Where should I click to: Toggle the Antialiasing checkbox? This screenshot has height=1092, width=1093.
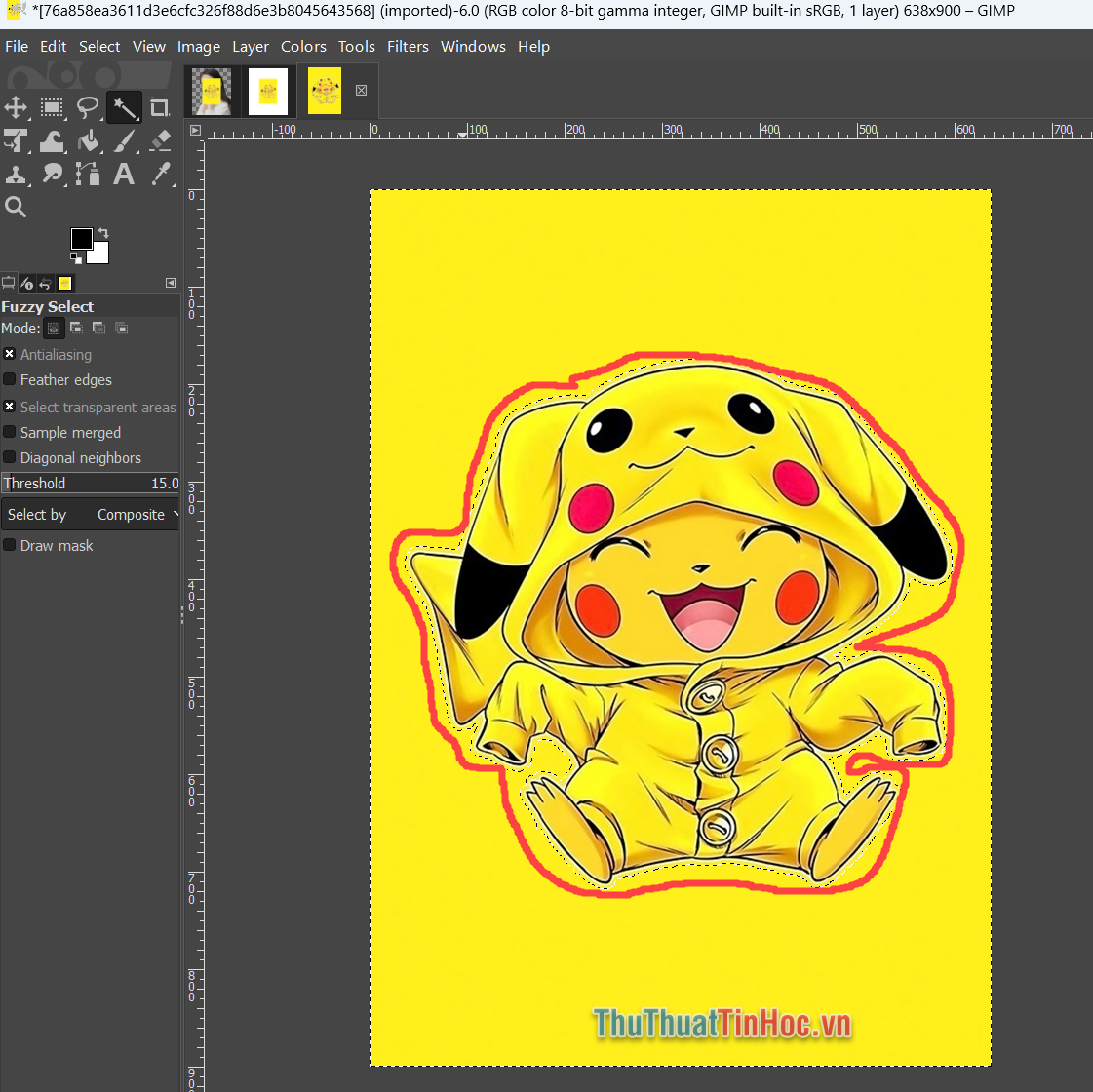9,354
